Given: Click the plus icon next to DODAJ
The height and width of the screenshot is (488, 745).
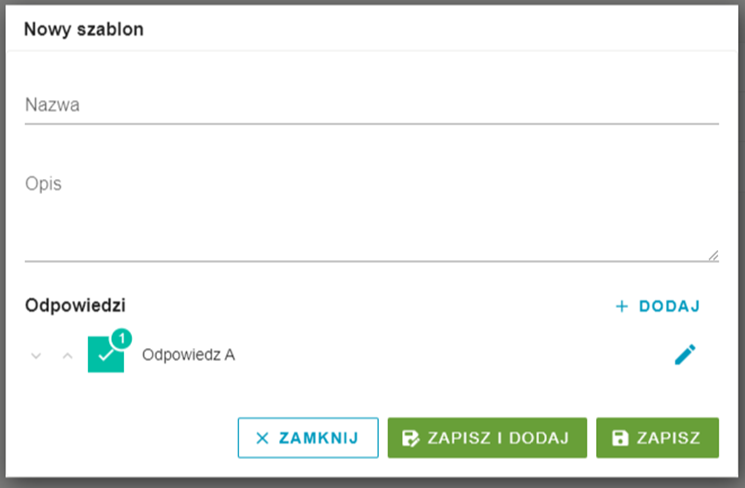Looking at the screenshot, I should 621,306.
